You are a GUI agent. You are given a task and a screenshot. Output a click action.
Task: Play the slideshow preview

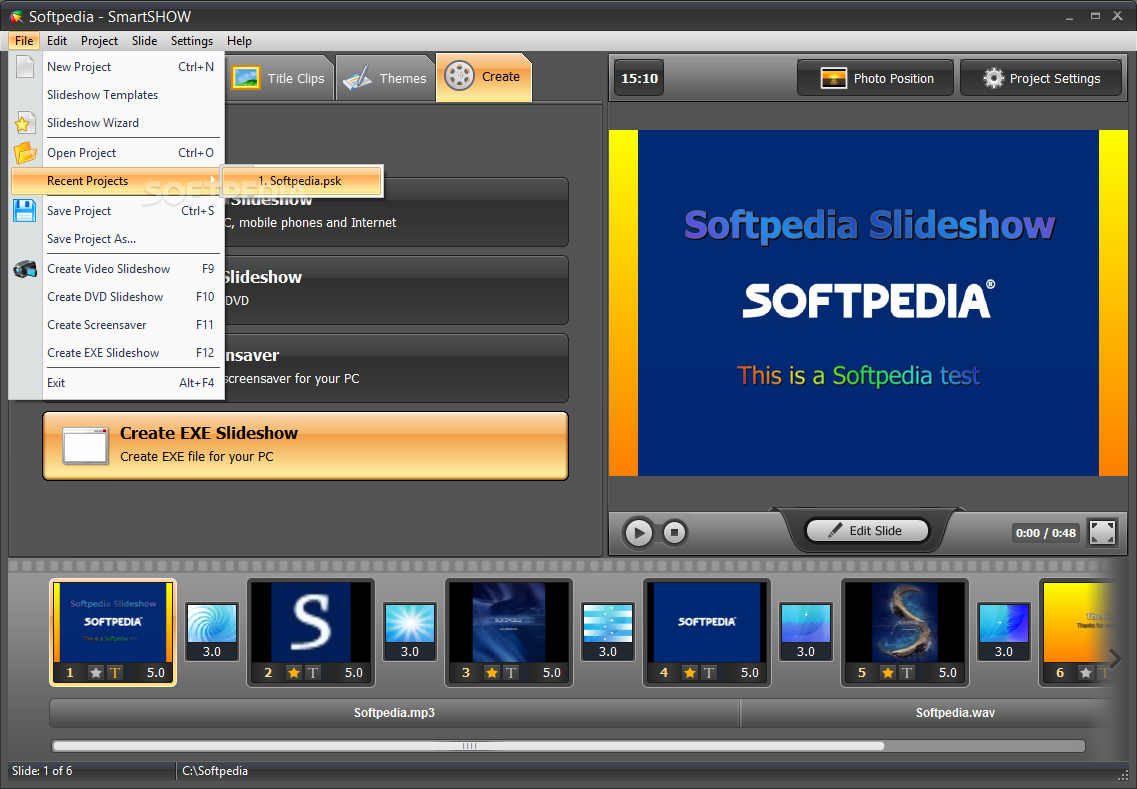click(x=638, y=533)
